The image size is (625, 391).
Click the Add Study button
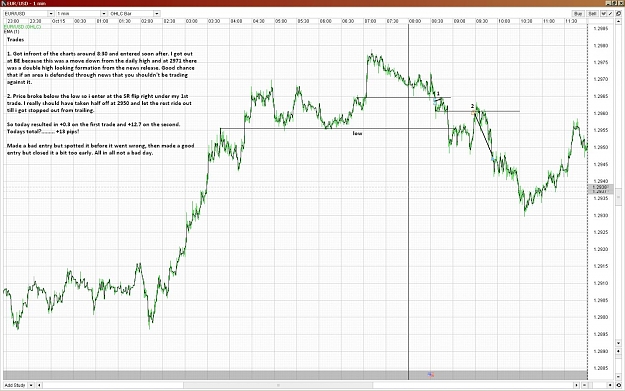pyautogui.click(x=15, y=385)
